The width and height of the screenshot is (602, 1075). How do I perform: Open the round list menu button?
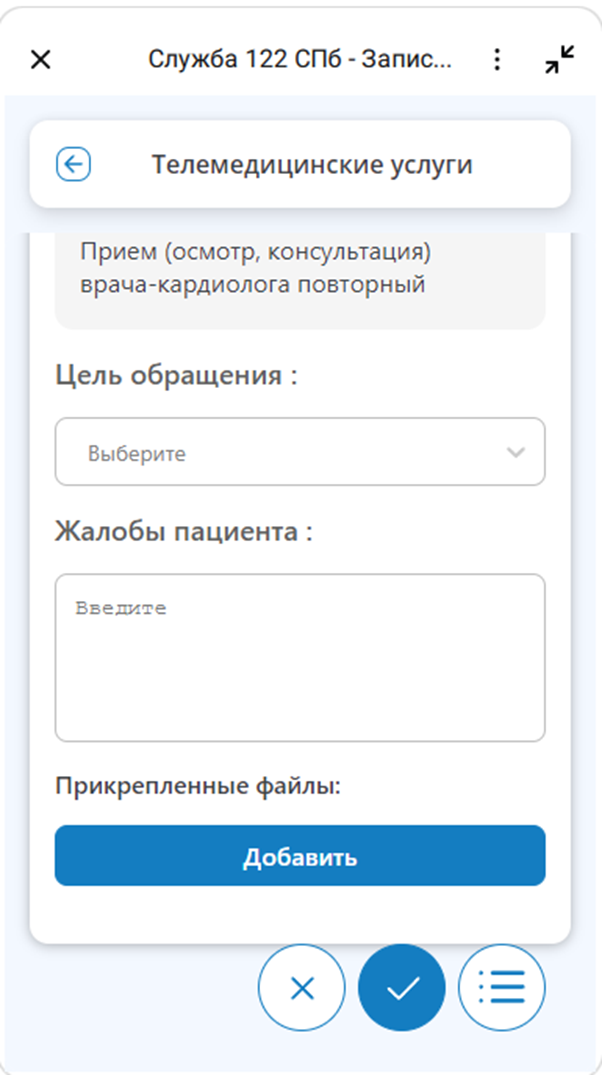(502, 988)
